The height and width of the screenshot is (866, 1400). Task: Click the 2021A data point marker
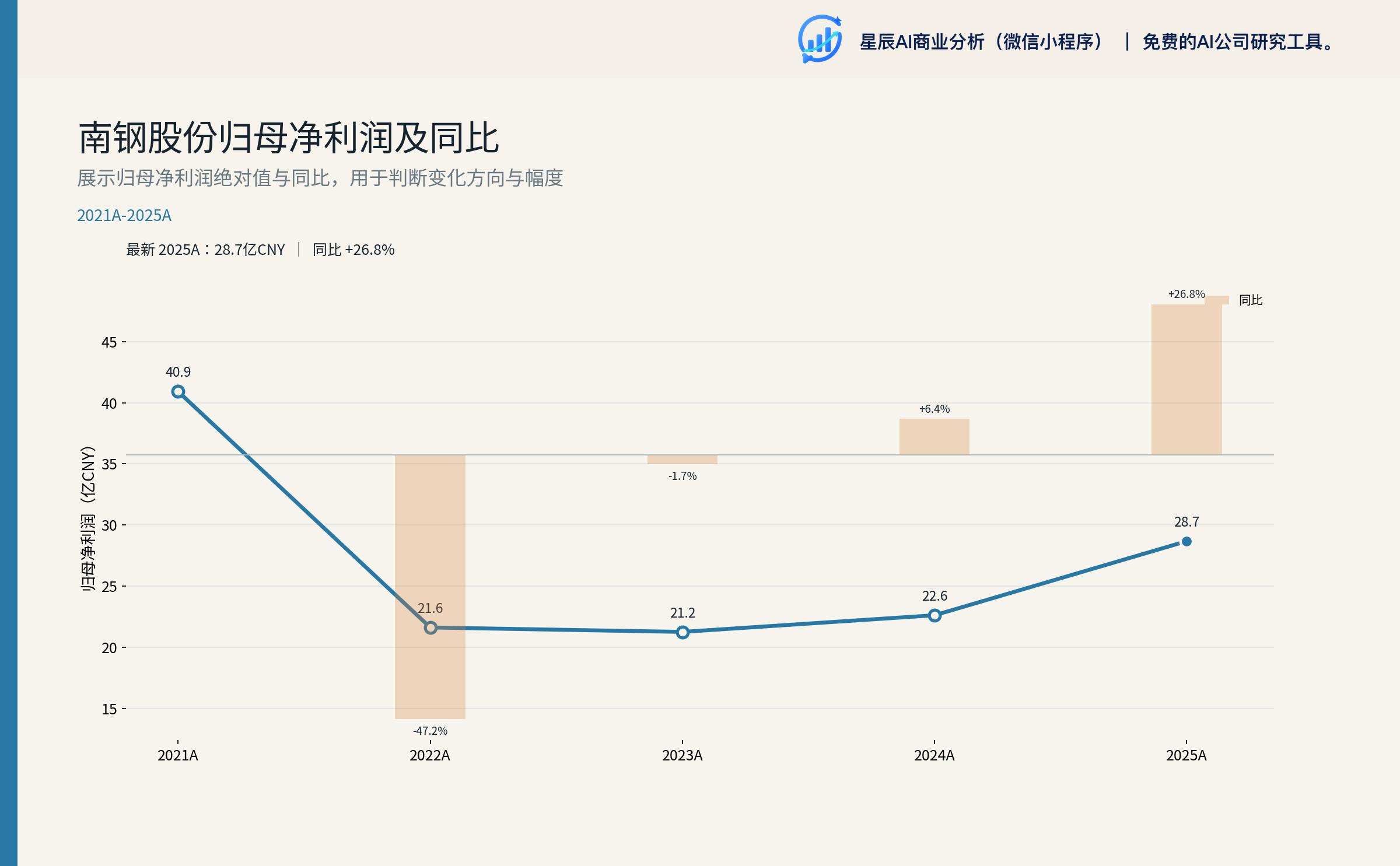[x=178, y=392]
